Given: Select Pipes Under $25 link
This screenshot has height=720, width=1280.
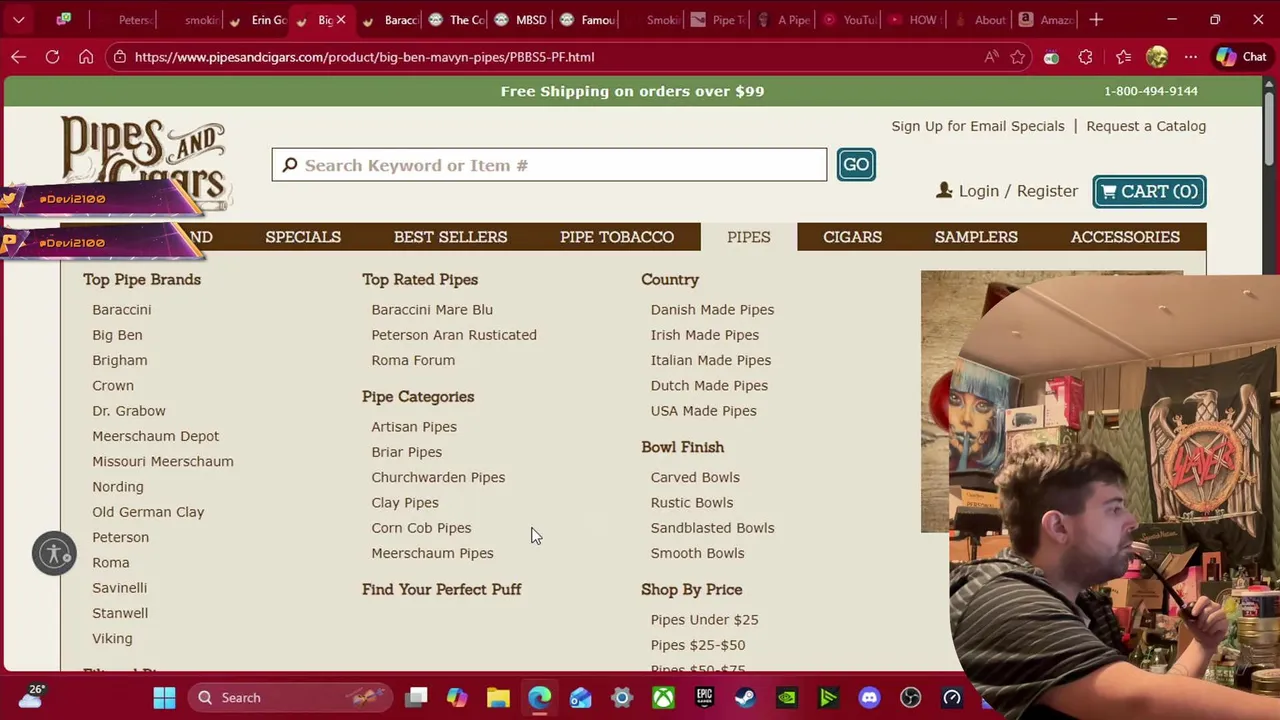Looking at the screenshot, I should 704,620.
